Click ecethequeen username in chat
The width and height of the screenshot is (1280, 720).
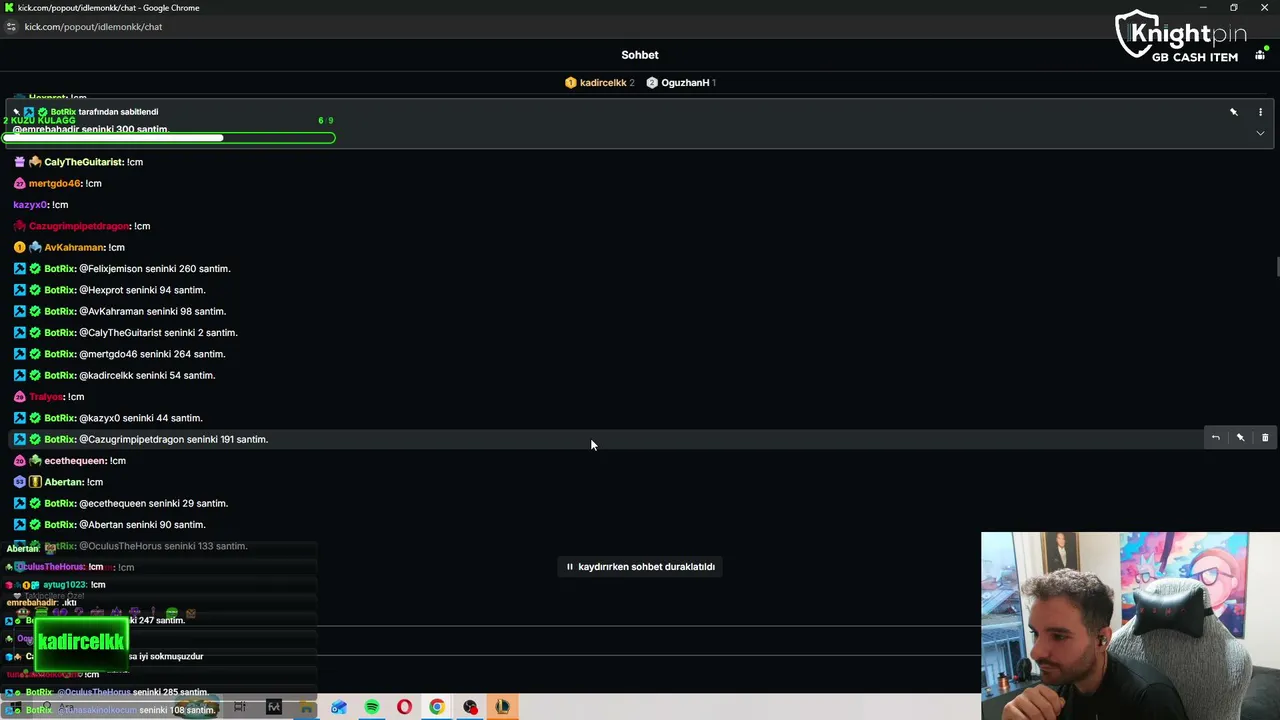click(75, 461)
